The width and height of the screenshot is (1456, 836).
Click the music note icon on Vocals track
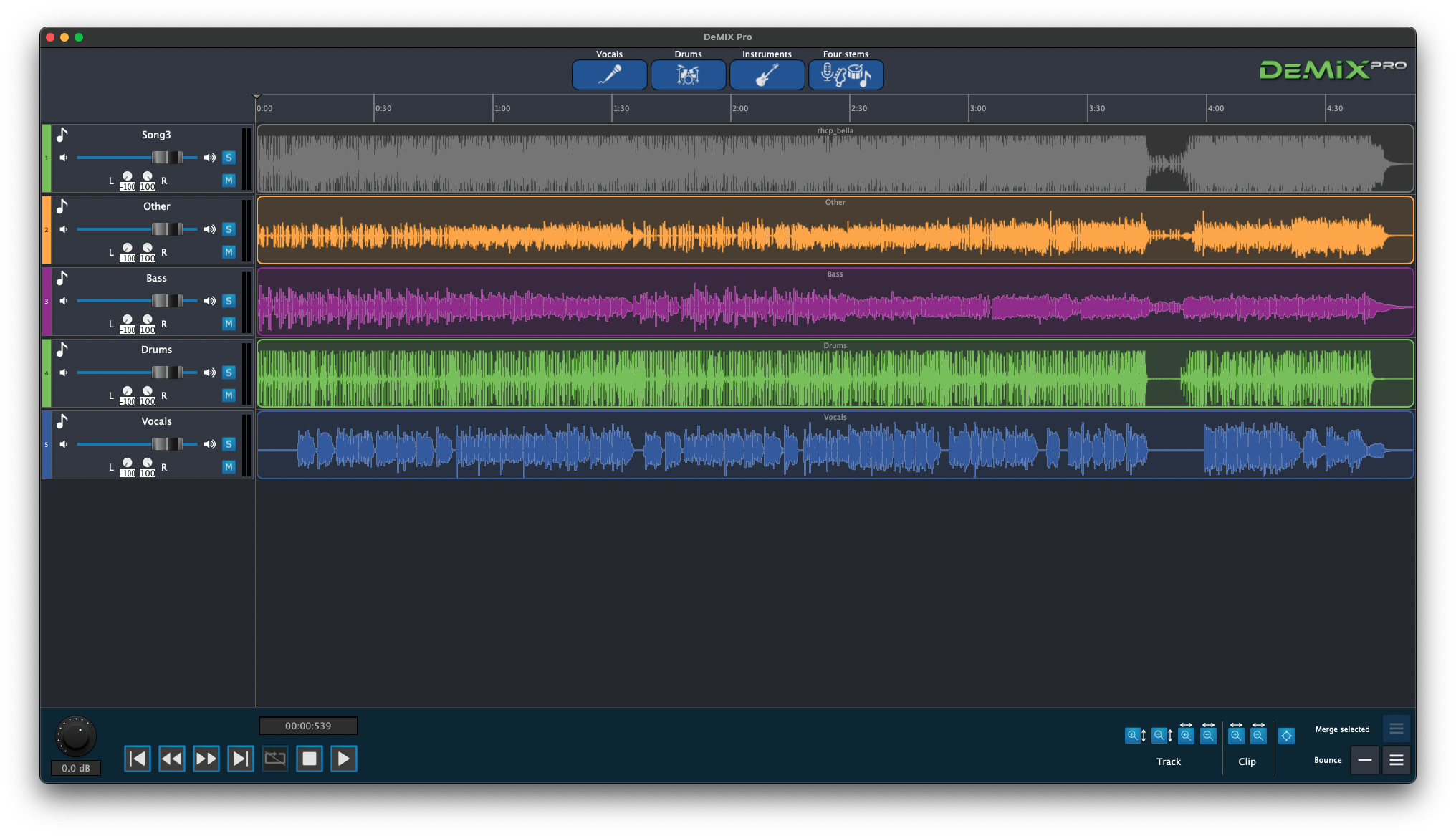62,421
